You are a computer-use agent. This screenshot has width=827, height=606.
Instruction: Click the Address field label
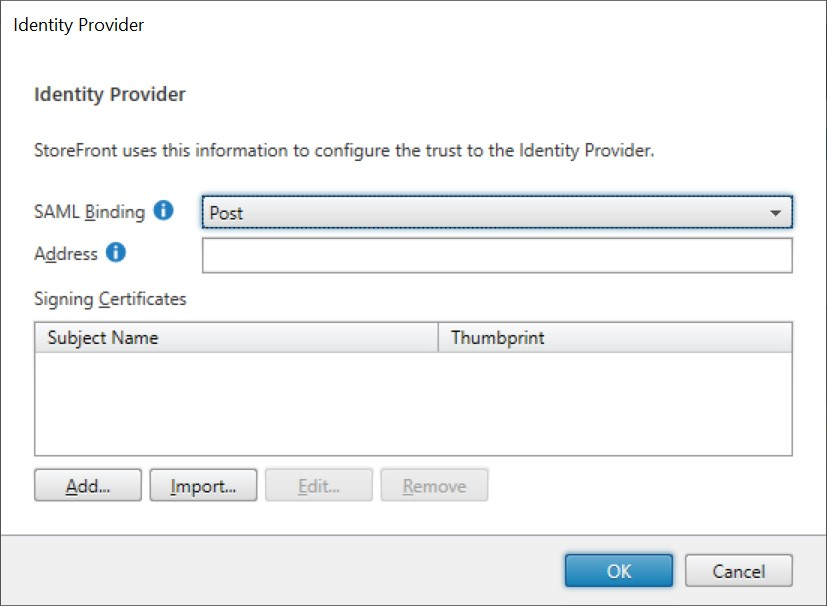69,254
